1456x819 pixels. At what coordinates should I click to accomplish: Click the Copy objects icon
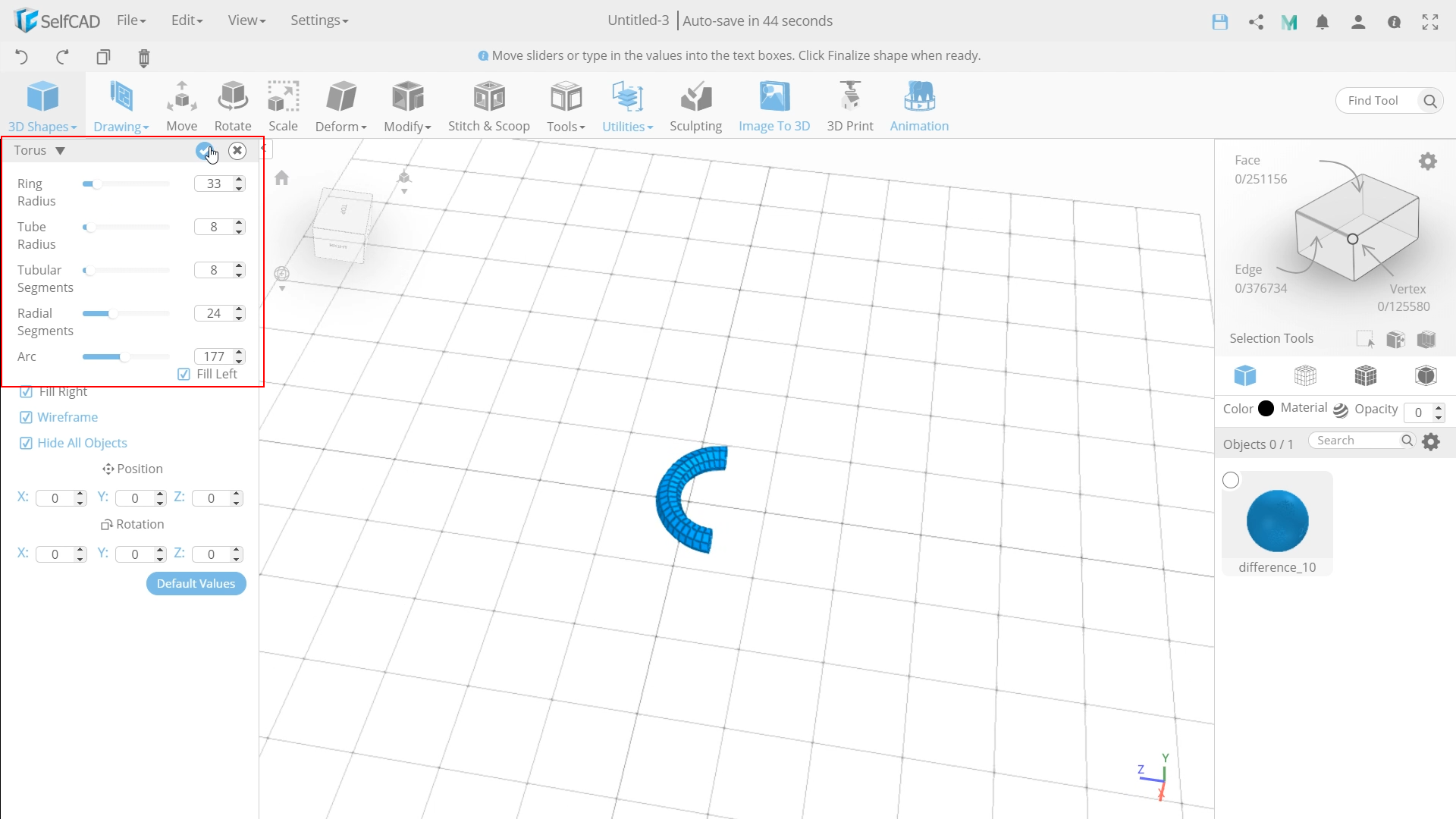pyautogui.click(x=103, y=57)
